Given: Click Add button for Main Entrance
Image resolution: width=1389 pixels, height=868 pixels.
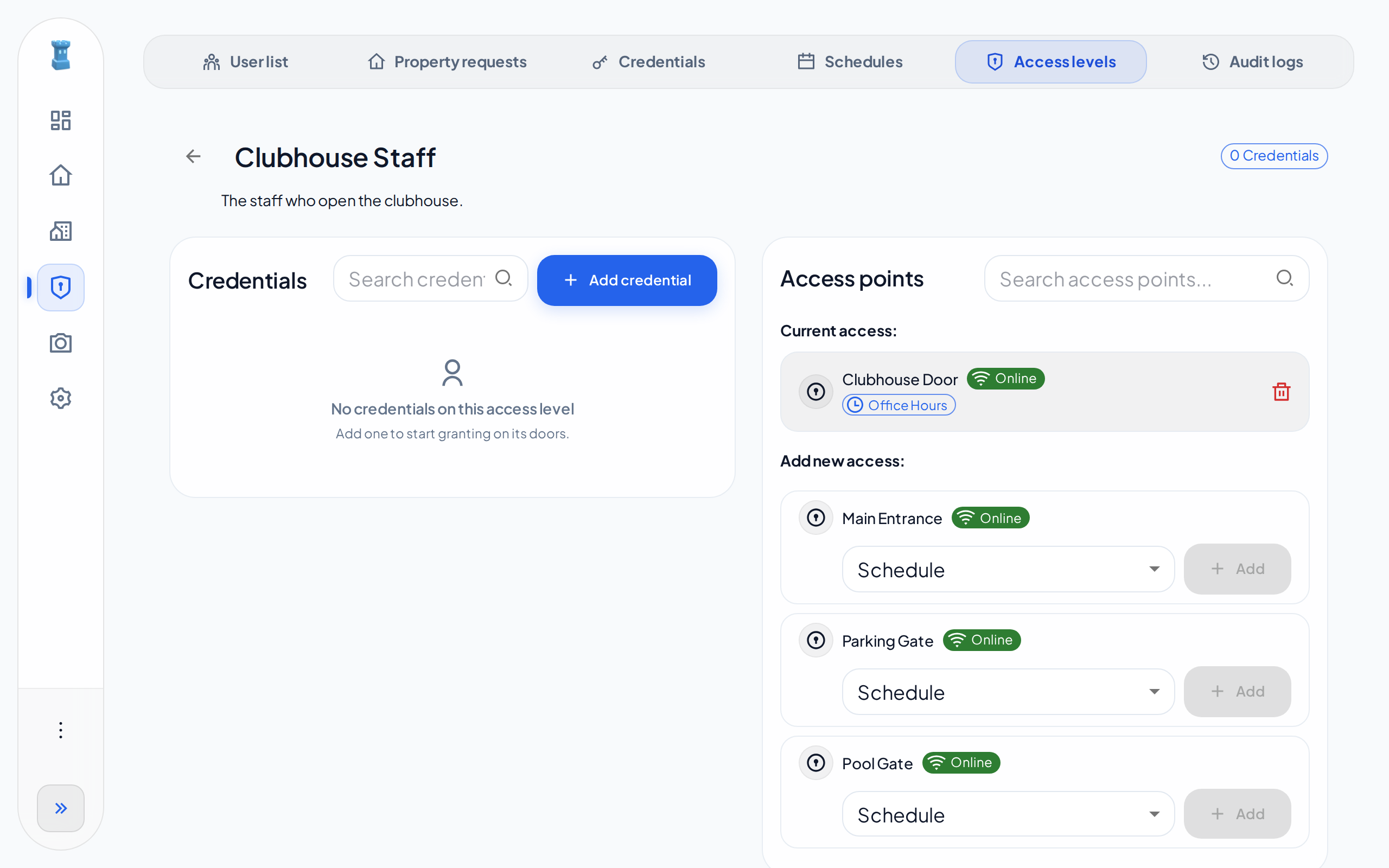Looking at the screenshot, I should pyautogui.click(x=1237, y=569).
